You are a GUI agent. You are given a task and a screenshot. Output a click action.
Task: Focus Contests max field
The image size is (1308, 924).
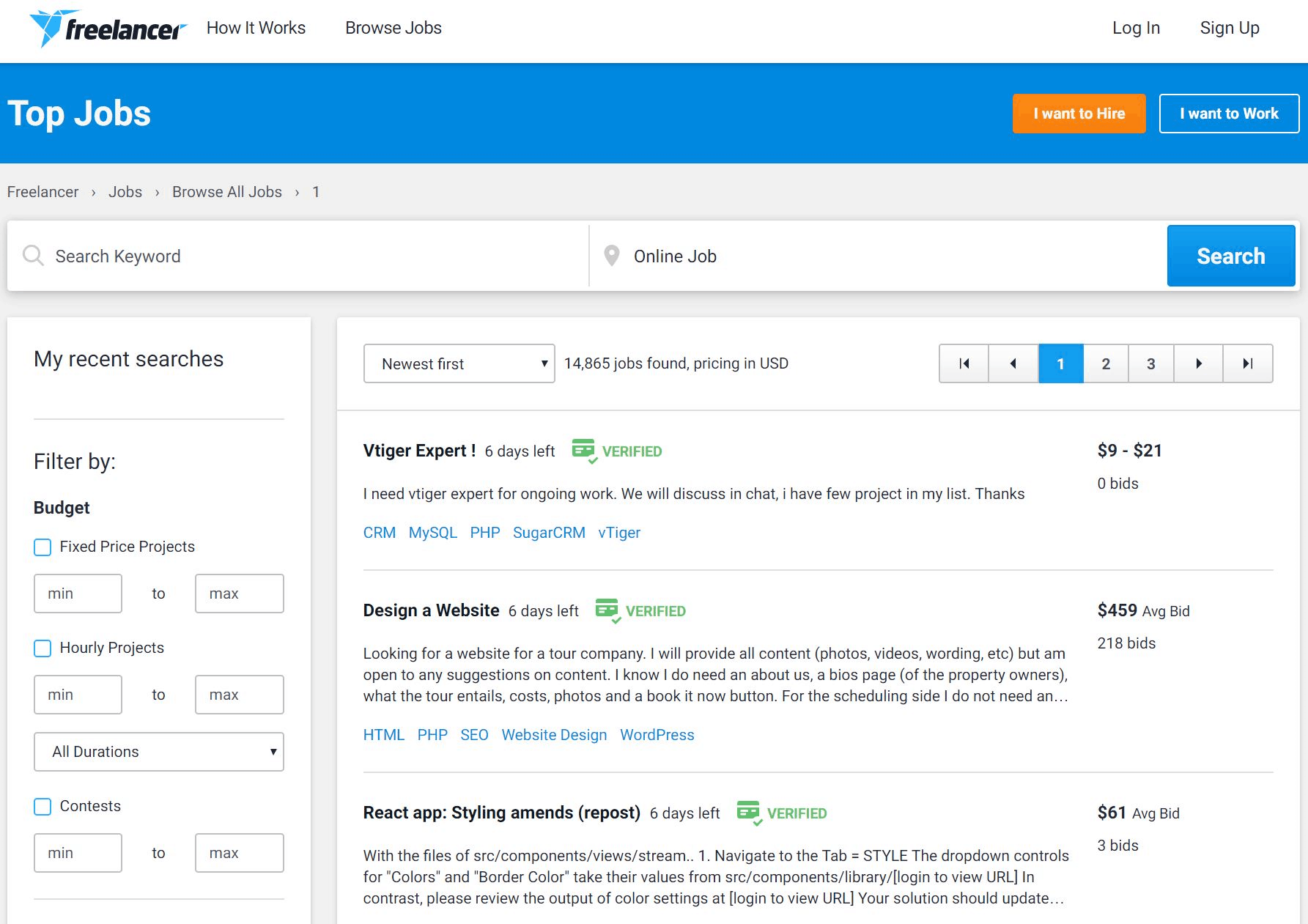tap(240, 853)
